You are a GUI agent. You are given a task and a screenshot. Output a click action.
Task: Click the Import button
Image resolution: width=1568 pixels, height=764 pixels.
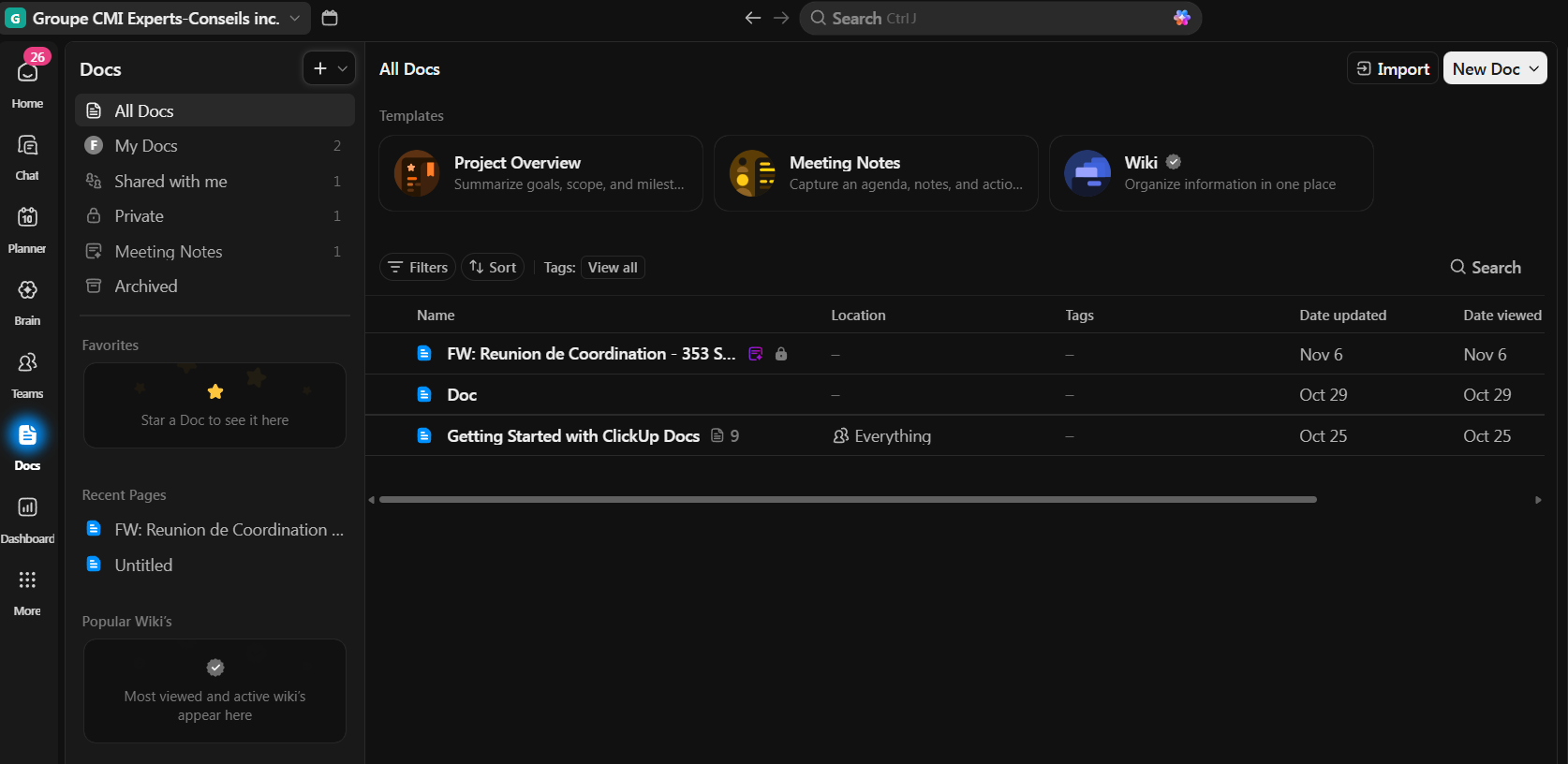tap(1392, 68)
